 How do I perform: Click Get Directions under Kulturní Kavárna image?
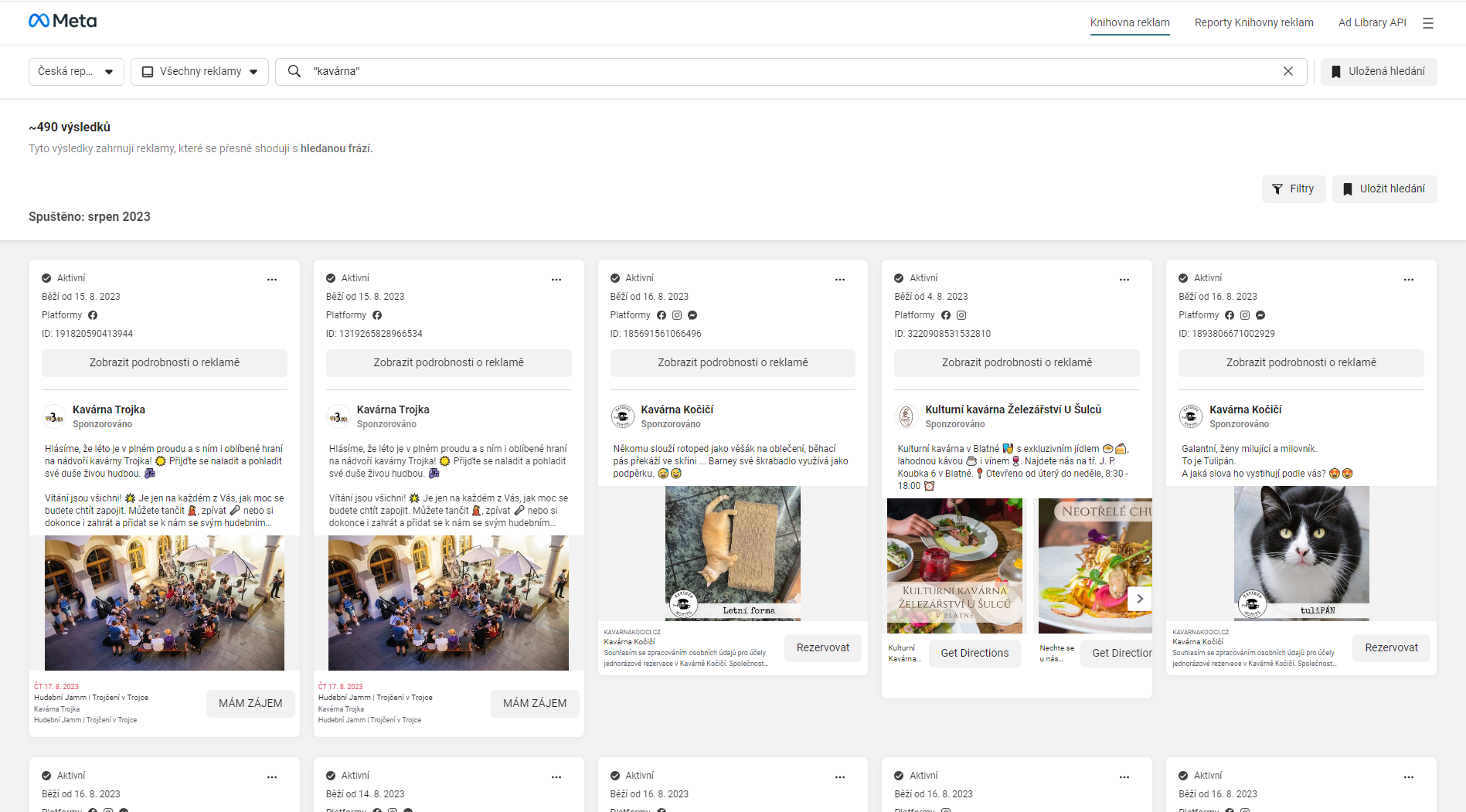tap(974, 654)
